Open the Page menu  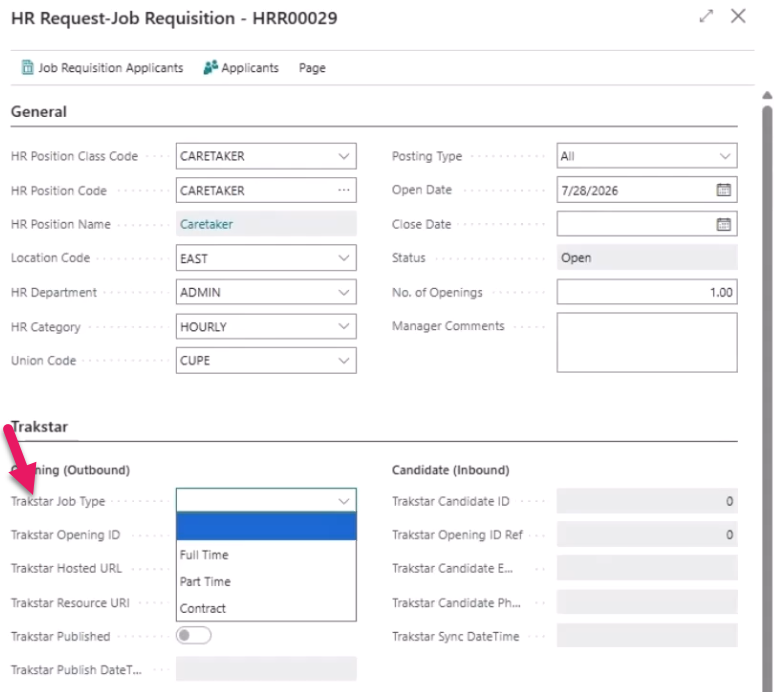coord(312,68)
